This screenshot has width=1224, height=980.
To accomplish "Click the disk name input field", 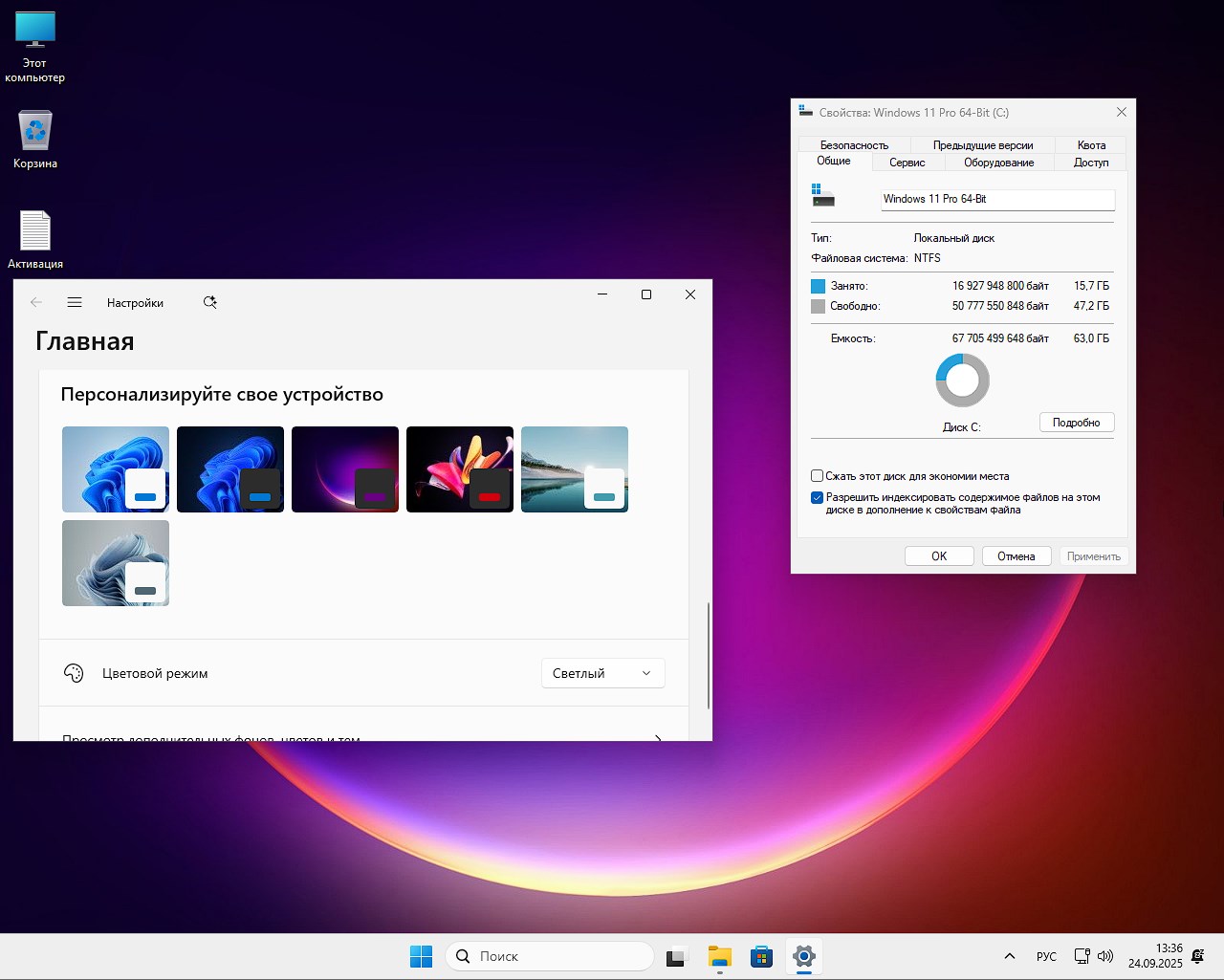I will (x=996, y=199).
